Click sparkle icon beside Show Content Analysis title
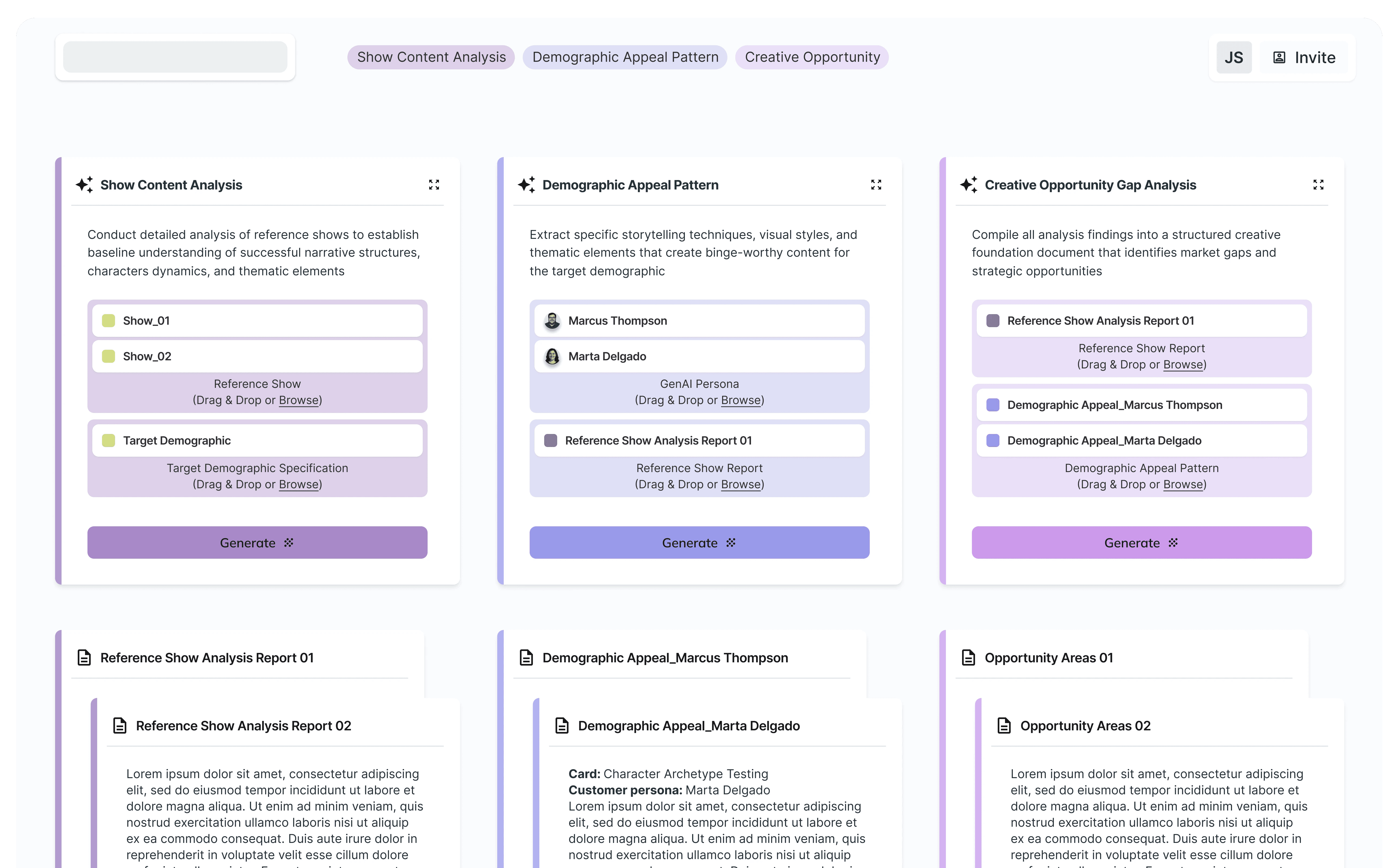 pyautogui.click(x=84, y=184)
